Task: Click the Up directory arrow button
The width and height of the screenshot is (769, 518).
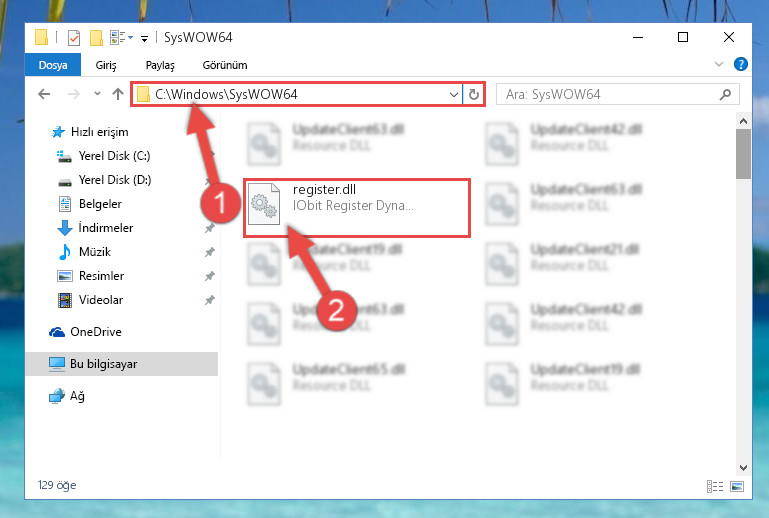Action: coord(118,94)
